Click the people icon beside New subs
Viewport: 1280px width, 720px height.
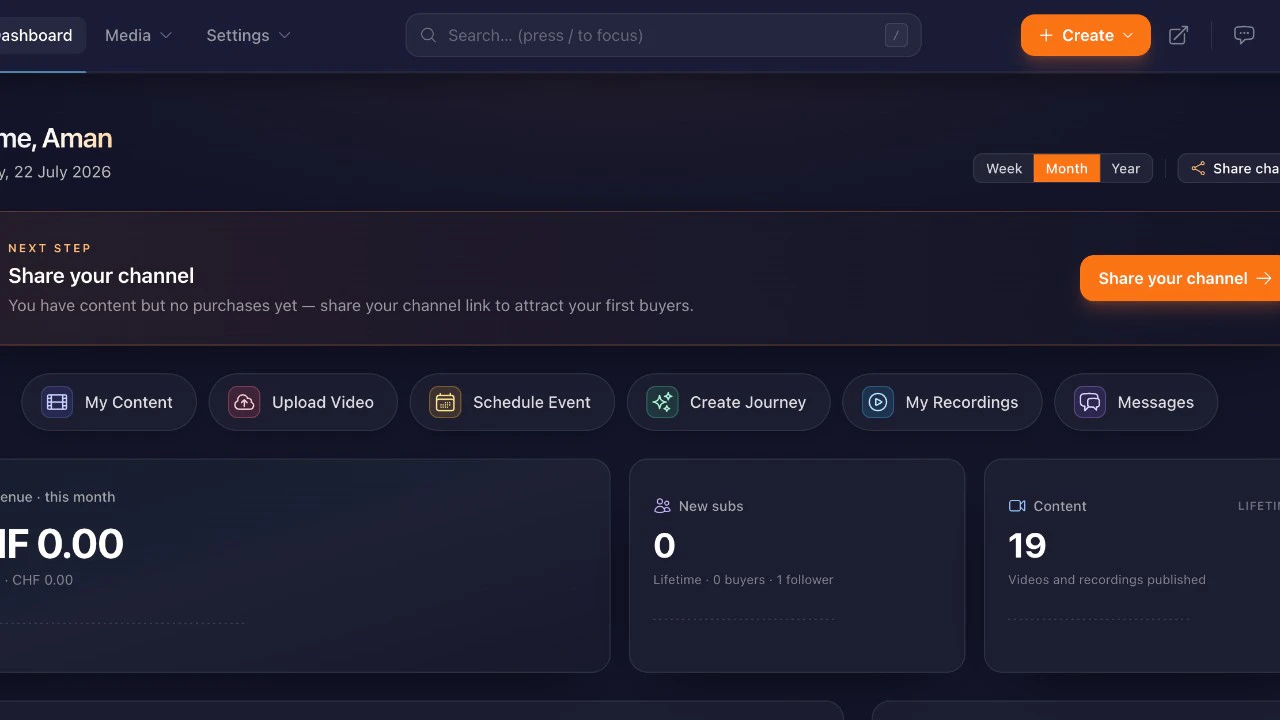point(662,506)
